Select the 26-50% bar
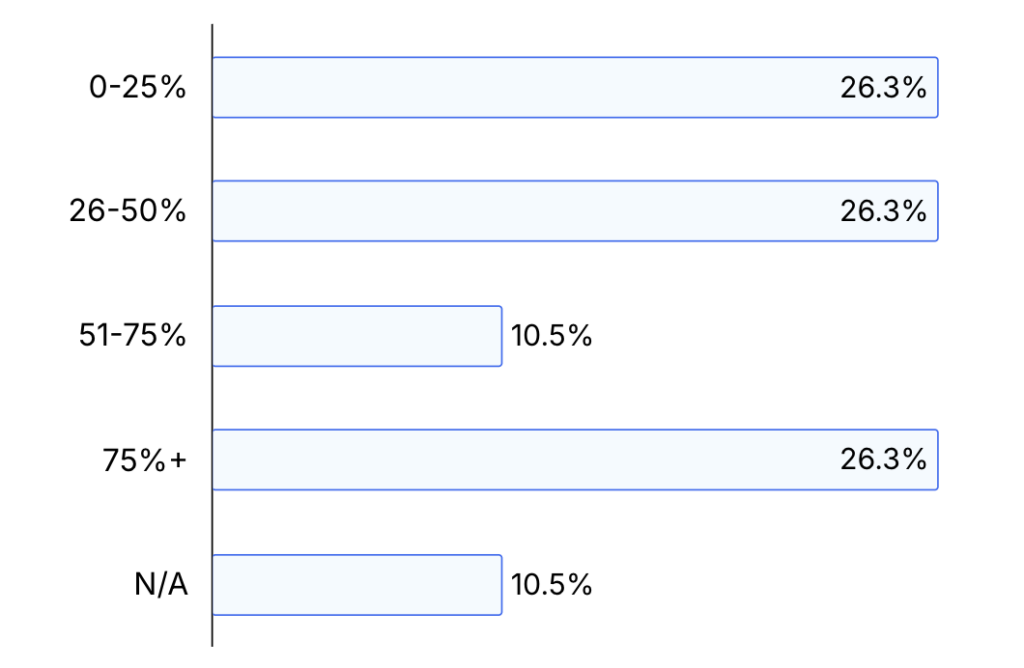This screenshot has height=668, width=1024. 575,211
